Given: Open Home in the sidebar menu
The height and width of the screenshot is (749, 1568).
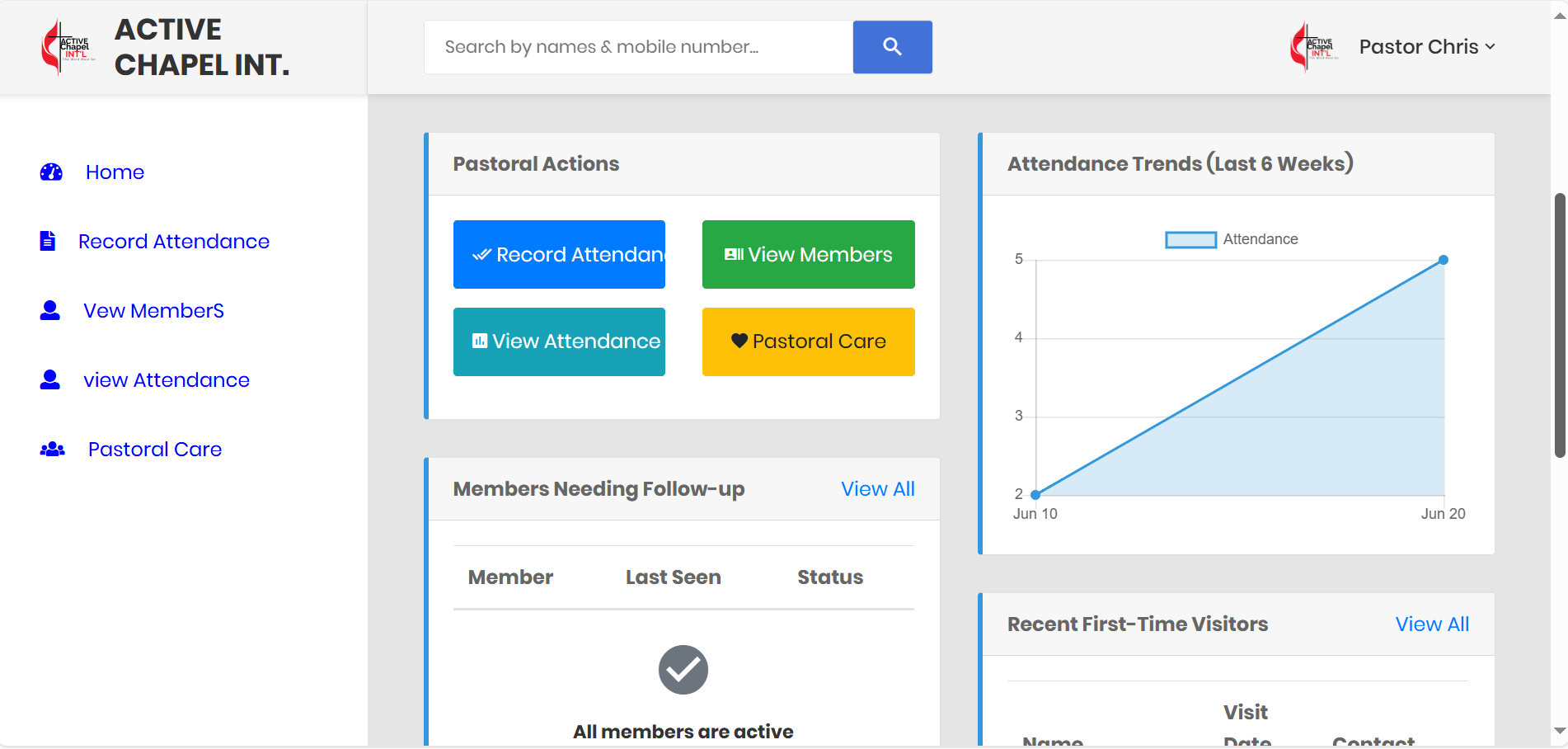Looking at the screenshot, I should click(x=115, y=172).
